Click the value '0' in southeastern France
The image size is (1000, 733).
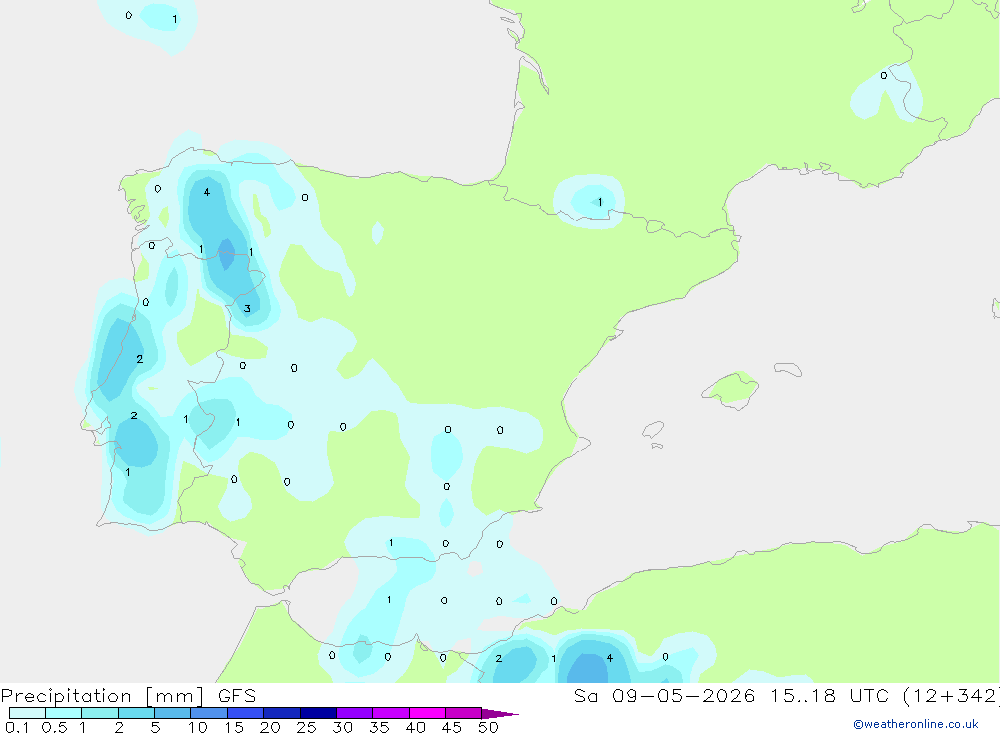pos(883,75)
